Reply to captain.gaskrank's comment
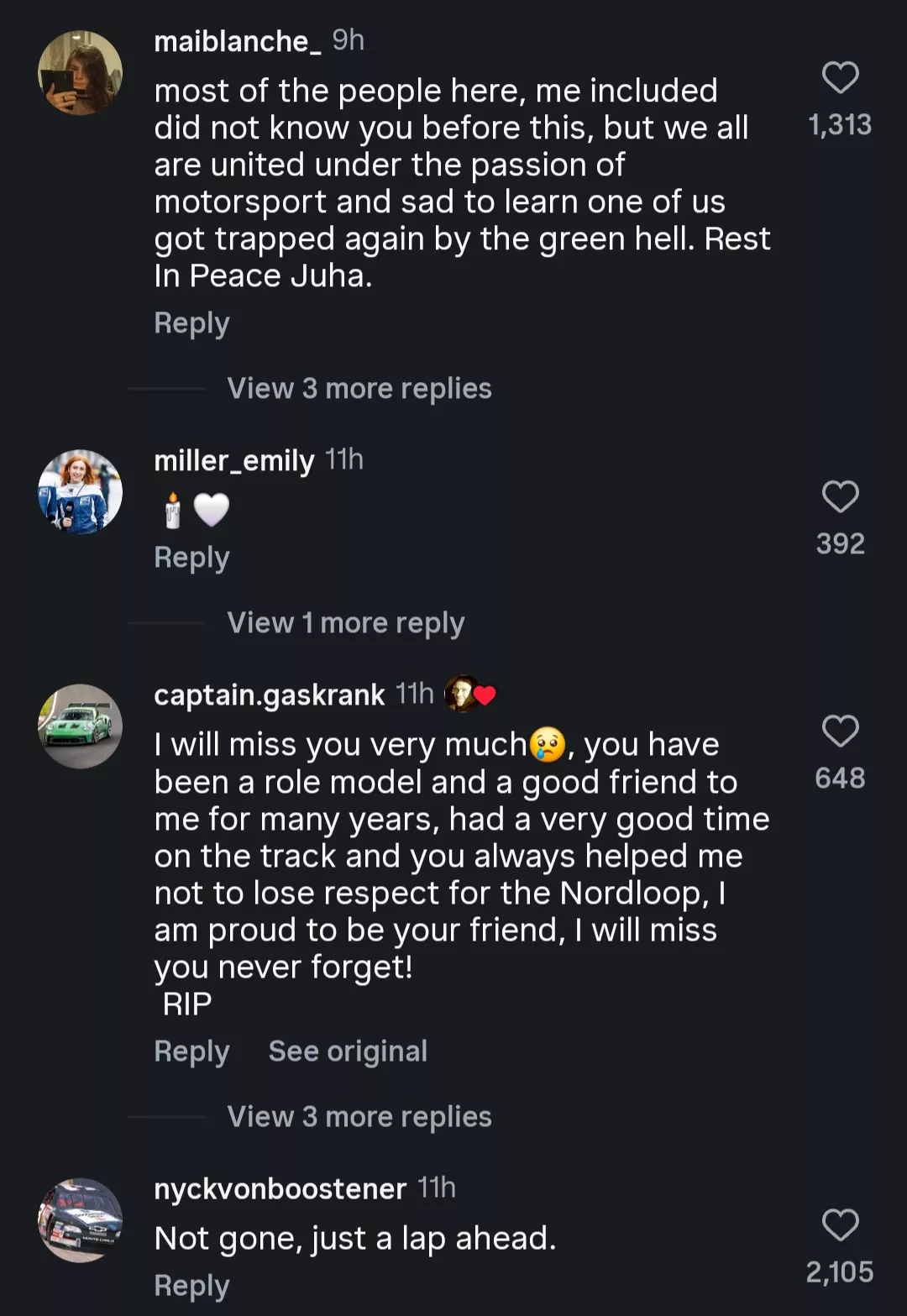 (x=191, y=1051)
